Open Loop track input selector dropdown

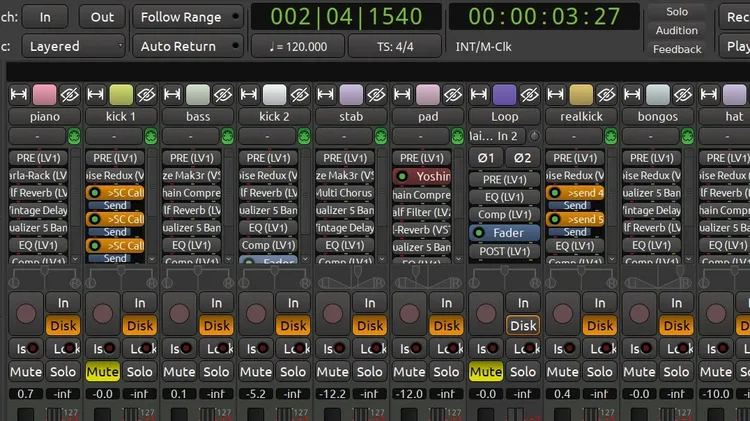coord(496,136)
